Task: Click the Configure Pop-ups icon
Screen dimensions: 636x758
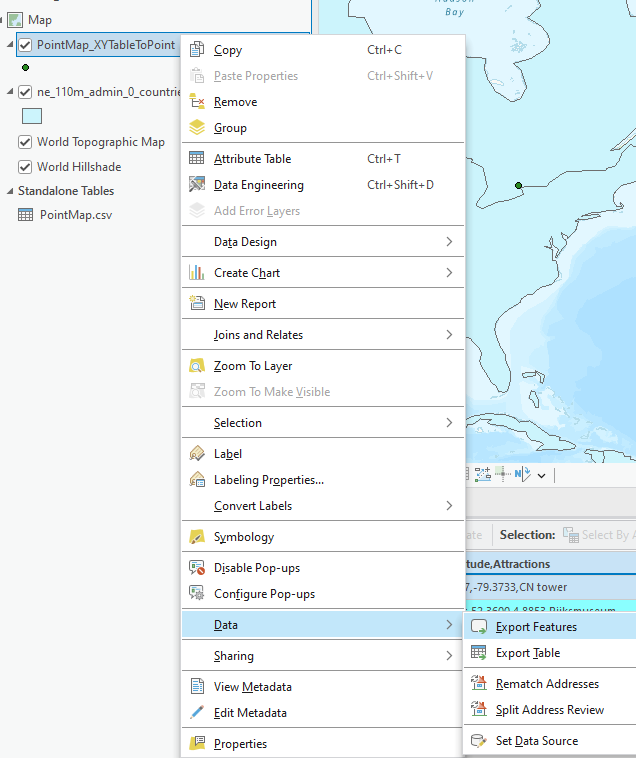Action: point(197,594)
